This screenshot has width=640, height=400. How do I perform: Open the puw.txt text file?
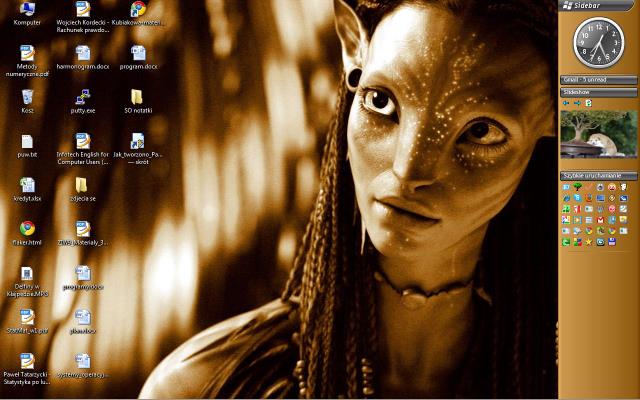click(x=27, y=142)
